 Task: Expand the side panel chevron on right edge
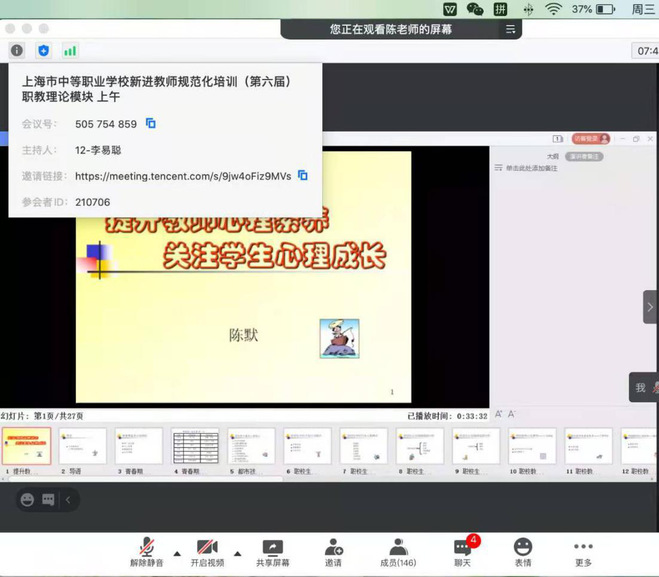click(649, 307)
